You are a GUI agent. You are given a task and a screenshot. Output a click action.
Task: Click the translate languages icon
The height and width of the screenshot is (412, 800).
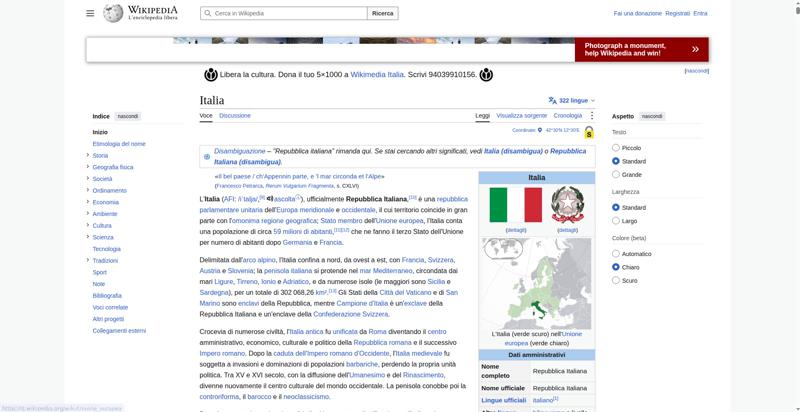(553, 100)
